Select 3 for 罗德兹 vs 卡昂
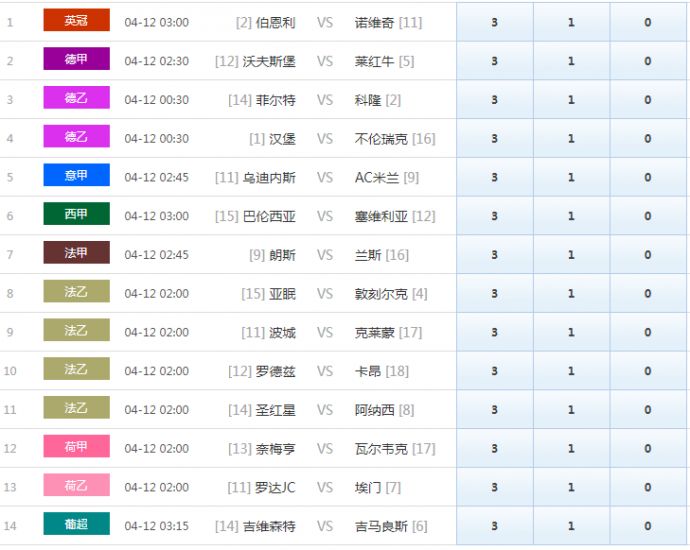Viewport: 690px width, 550px height. [x=495, y=370]
